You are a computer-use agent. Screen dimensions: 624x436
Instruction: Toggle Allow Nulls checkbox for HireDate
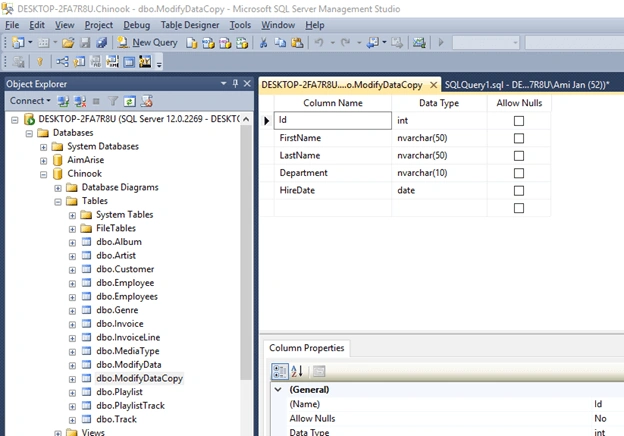519,191
